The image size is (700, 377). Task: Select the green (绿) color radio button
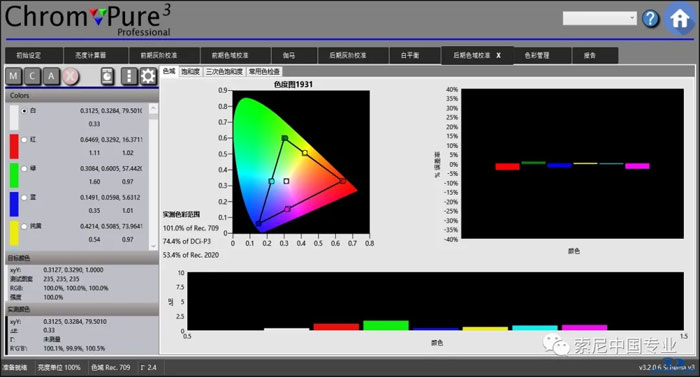point(24,169)
